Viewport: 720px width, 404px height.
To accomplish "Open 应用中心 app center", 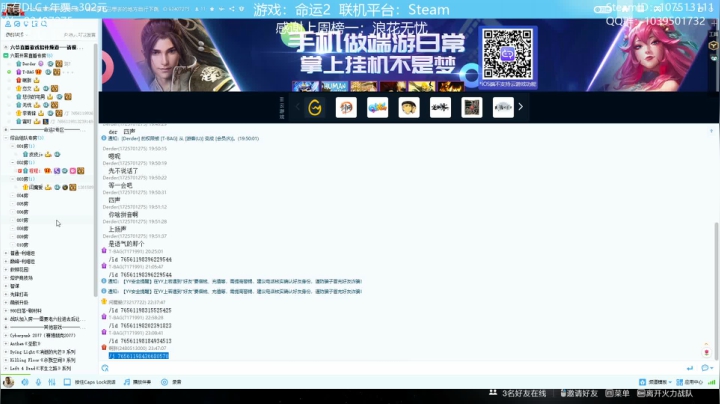I will (x=689, y=382).
